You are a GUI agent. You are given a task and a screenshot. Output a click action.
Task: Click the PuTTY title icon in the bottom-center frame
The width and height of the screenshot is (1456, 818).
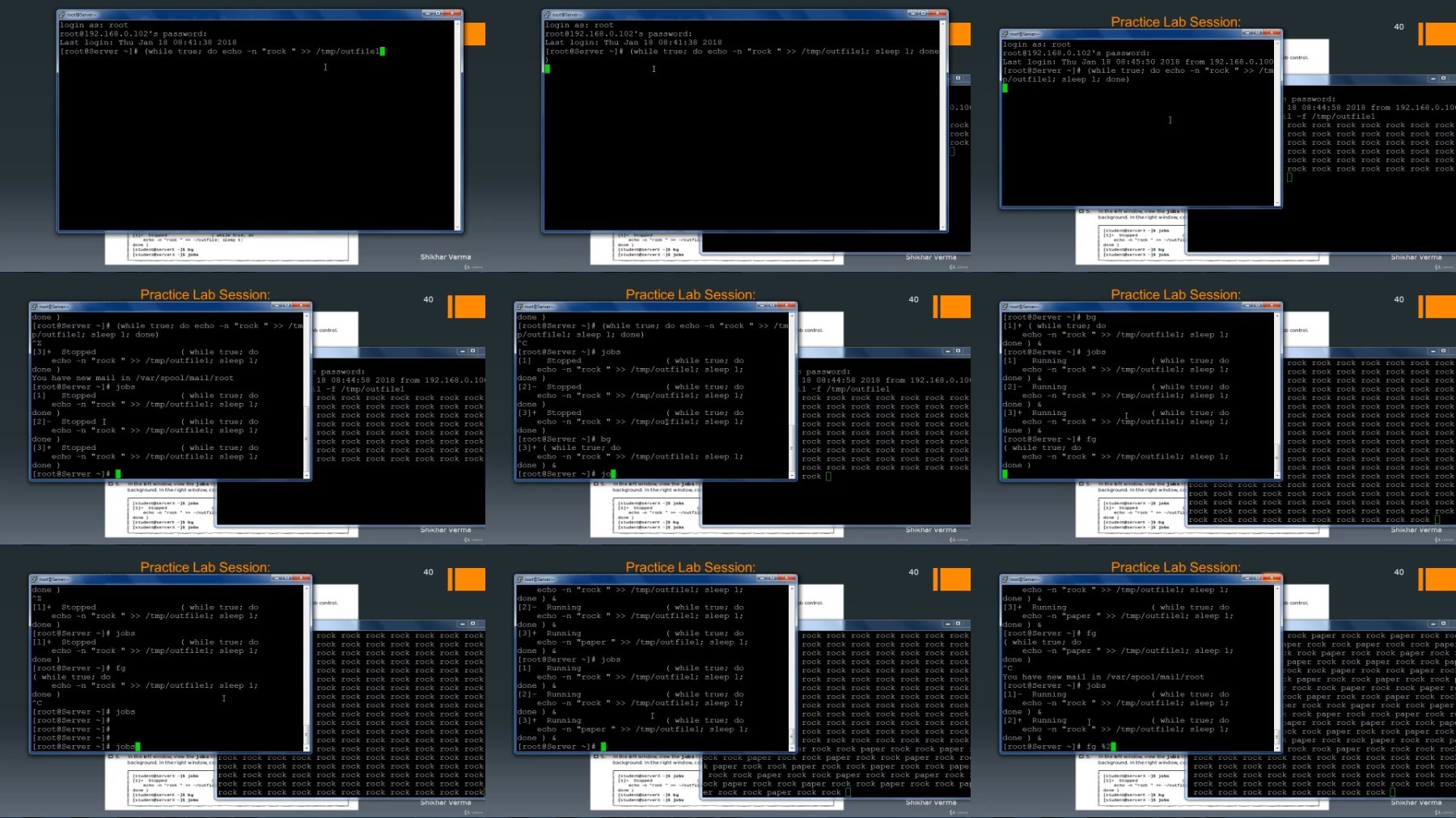click(x=520, y=579)
